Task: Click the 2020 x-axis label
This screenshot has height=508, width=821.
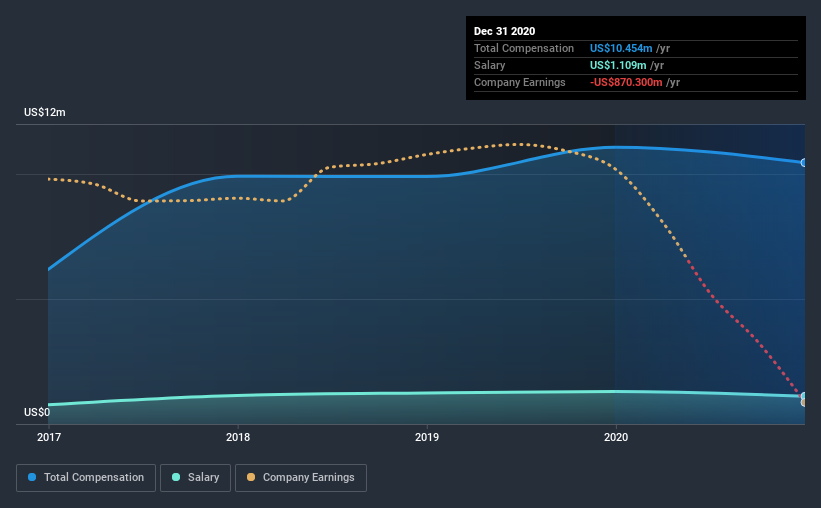Action: pyautogui.click(x=616, y=437)
